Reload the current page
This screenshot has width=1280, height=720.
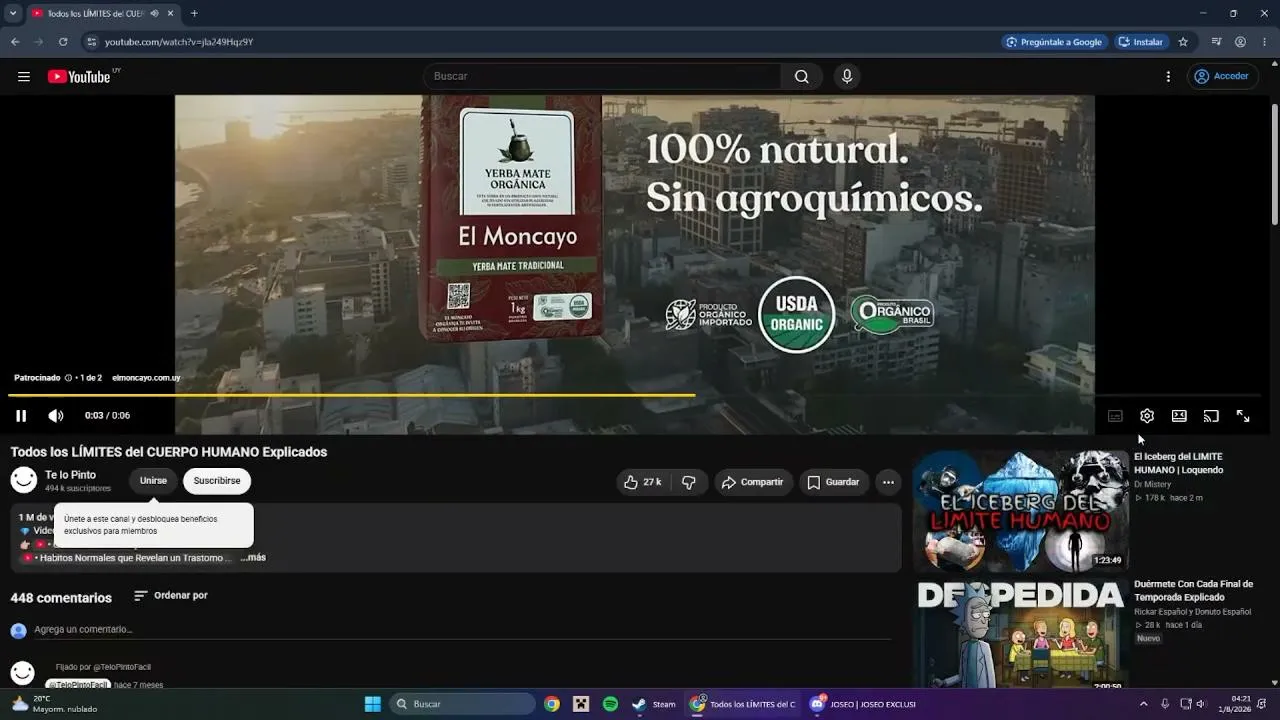pyautogui.click(x=63, y=42)
